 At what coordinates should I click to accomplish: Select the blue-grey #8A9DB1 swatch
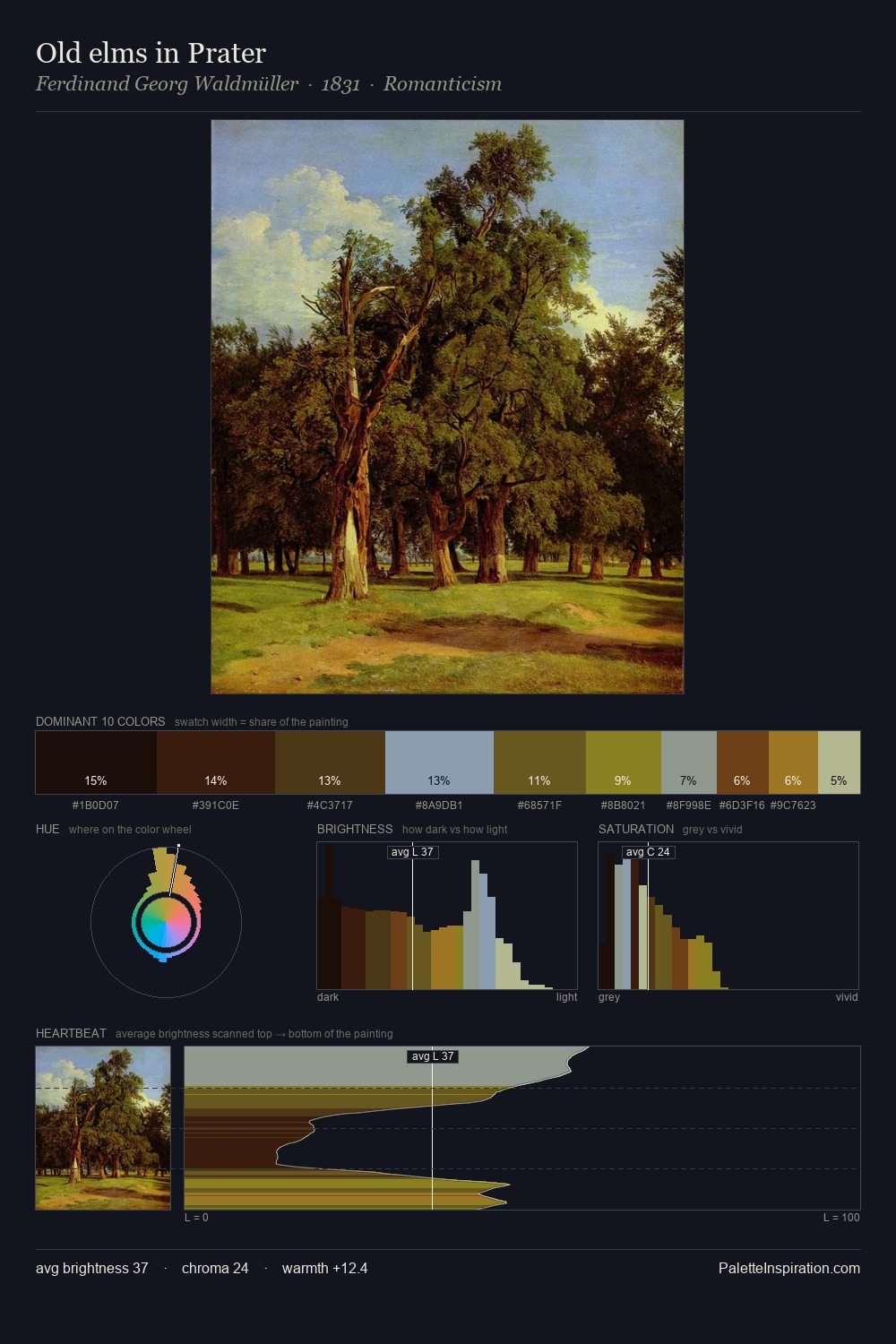tap(439, 762)
